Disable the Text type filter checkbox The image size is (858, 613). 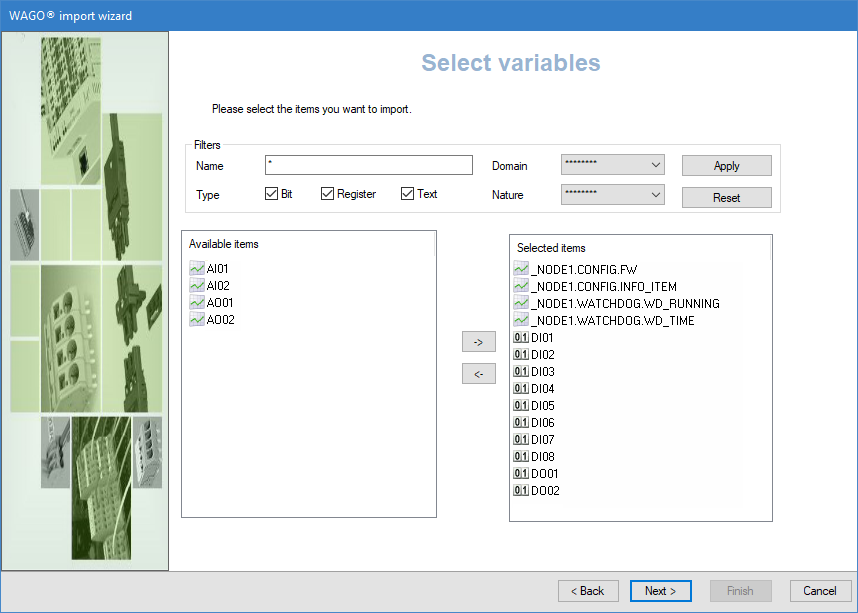click(407, 194)
